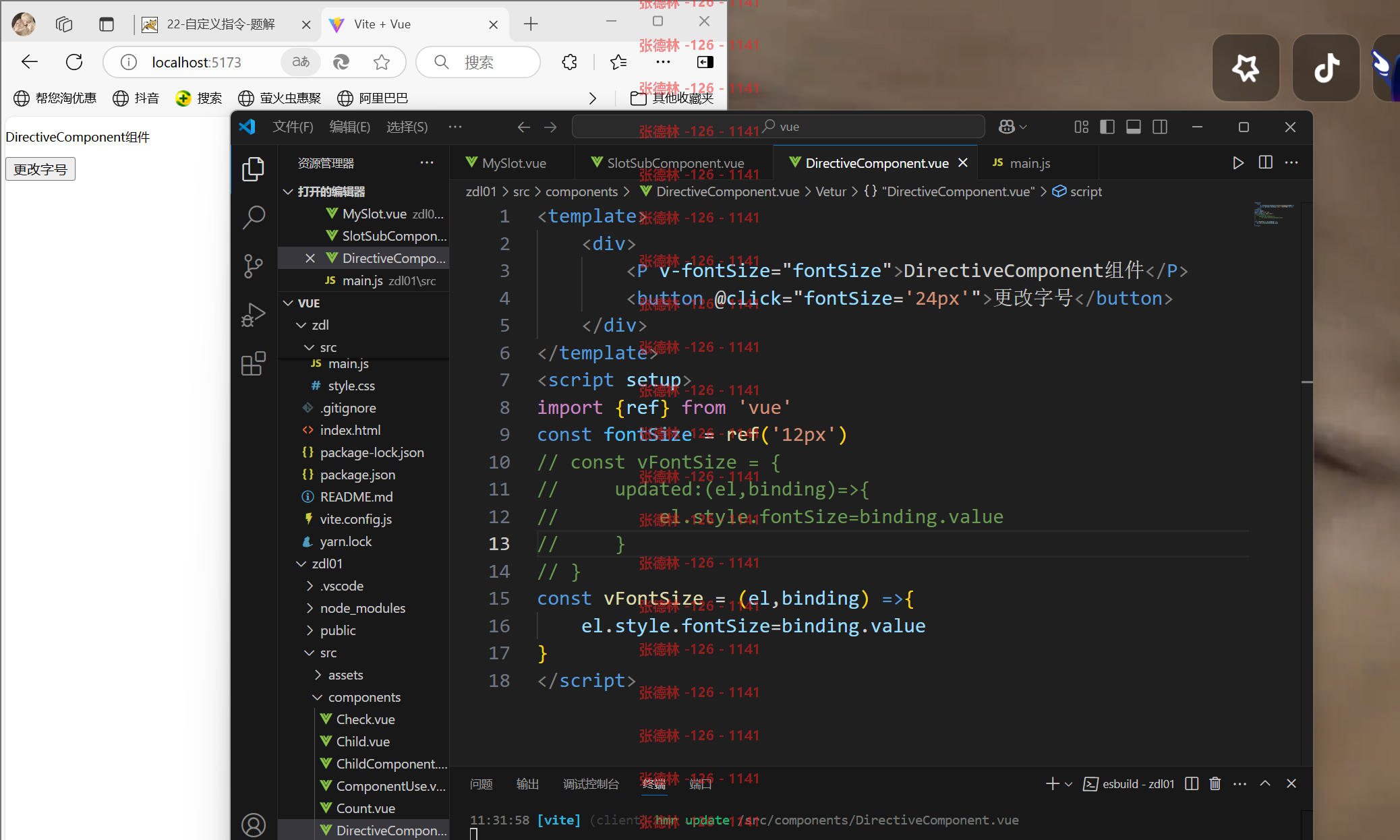
Task: Open the TikTok desktop shortcut
Action: pos(1326,67)
